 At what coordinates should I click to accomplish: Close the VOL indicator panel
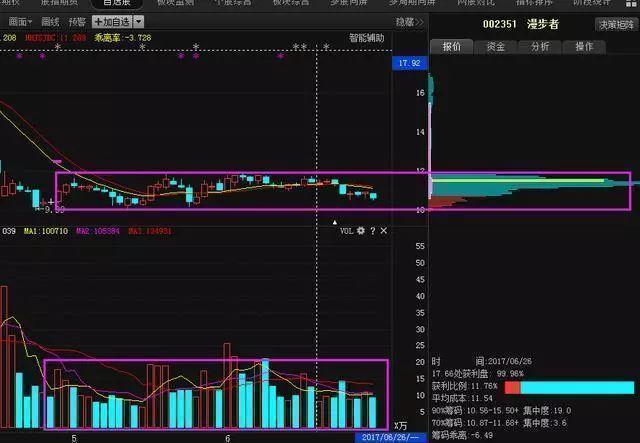[384, 231]
